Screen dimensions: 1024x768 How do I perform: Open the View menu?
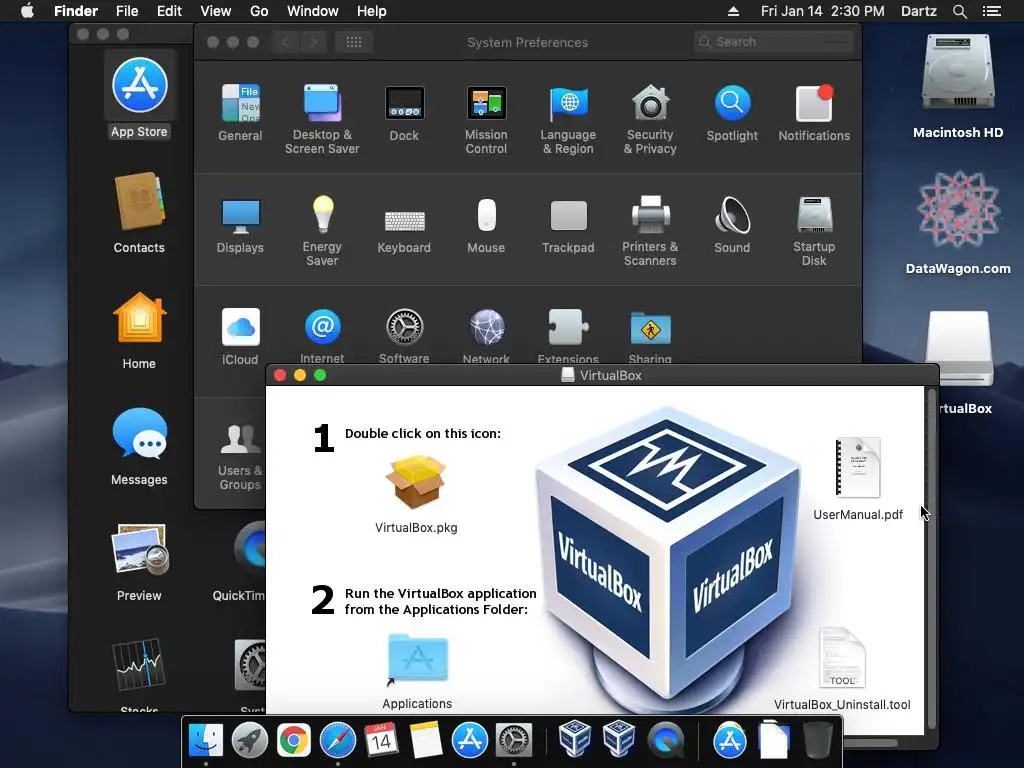(216, 11)
